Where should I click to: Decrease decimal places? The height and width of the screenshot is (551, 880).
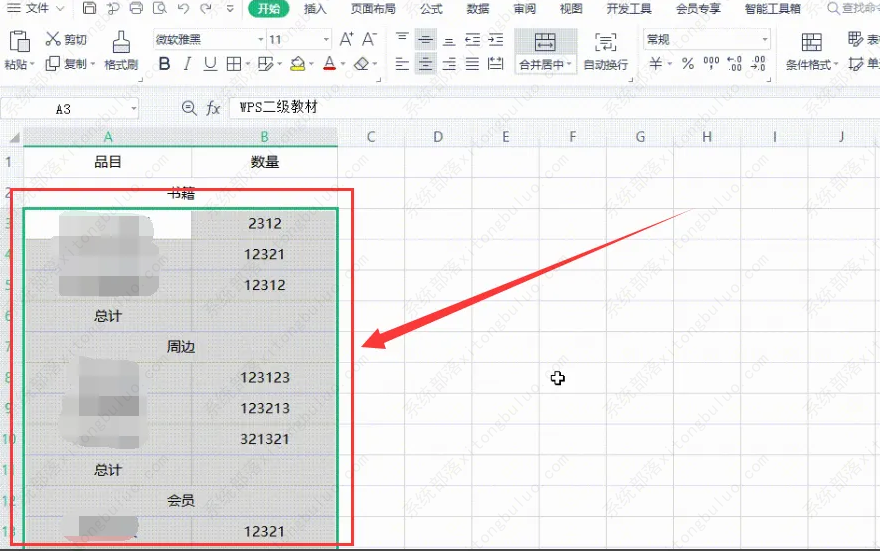click(758, 64)
